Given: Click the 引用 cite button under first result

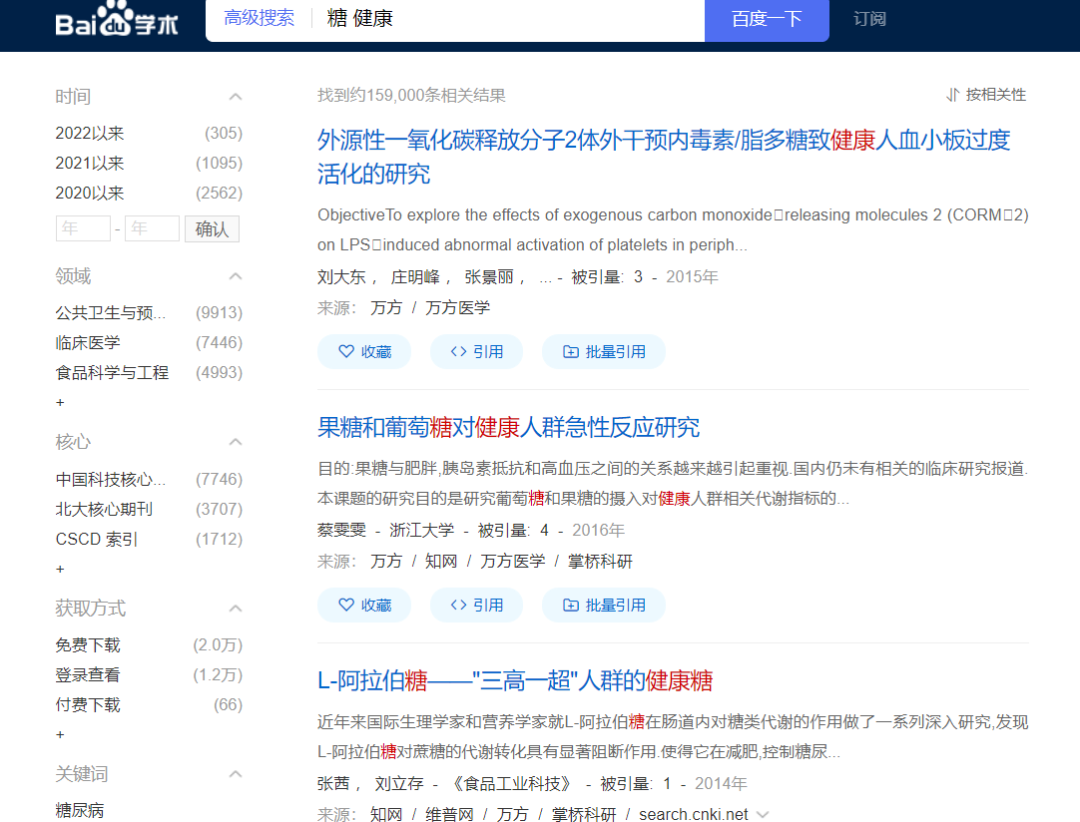Looking at the screenshot, I should pyautogui.click(x=477, y=352).
